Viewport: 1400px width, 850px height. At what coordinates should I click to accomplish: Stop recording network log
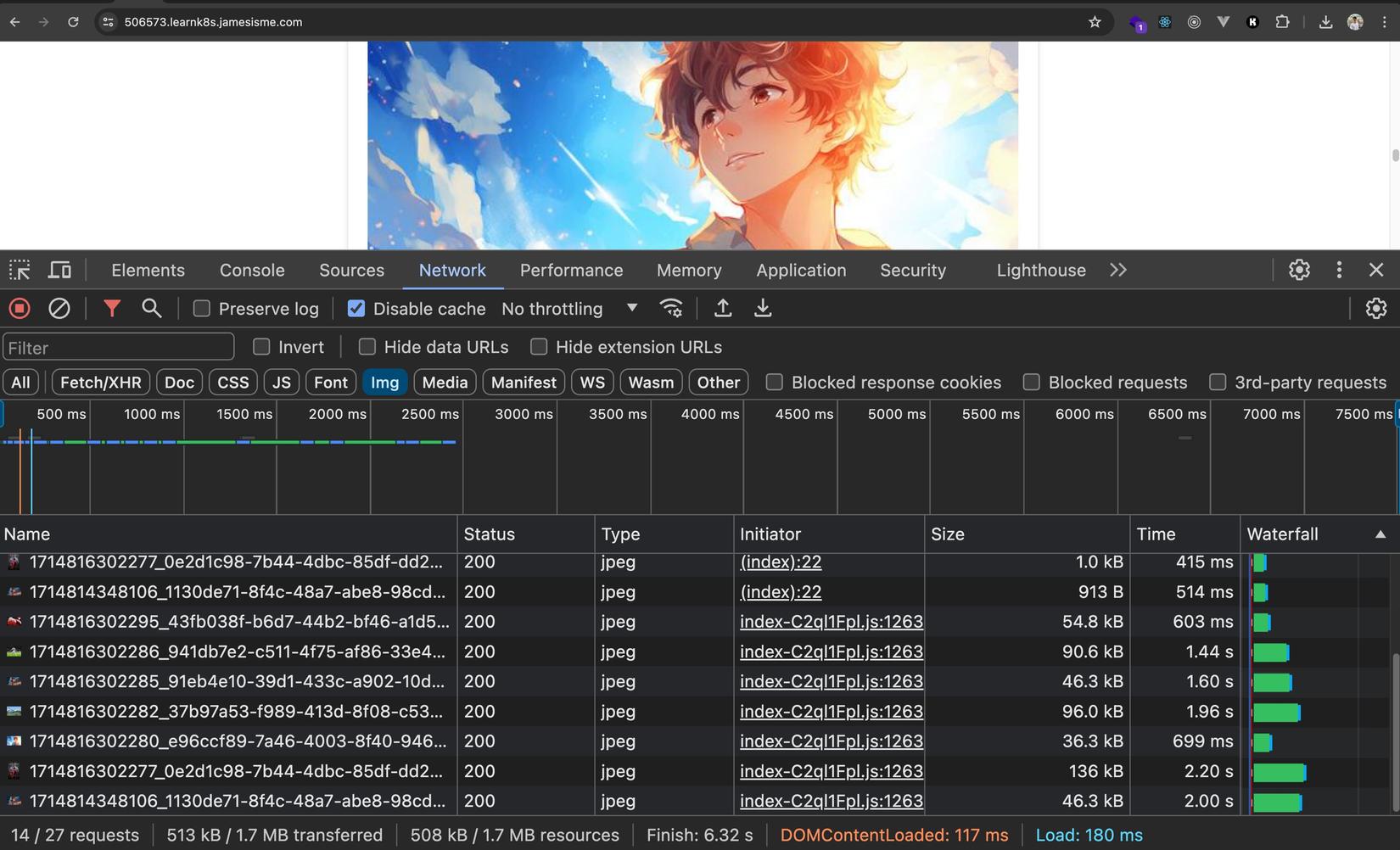(x=19, y=308)
